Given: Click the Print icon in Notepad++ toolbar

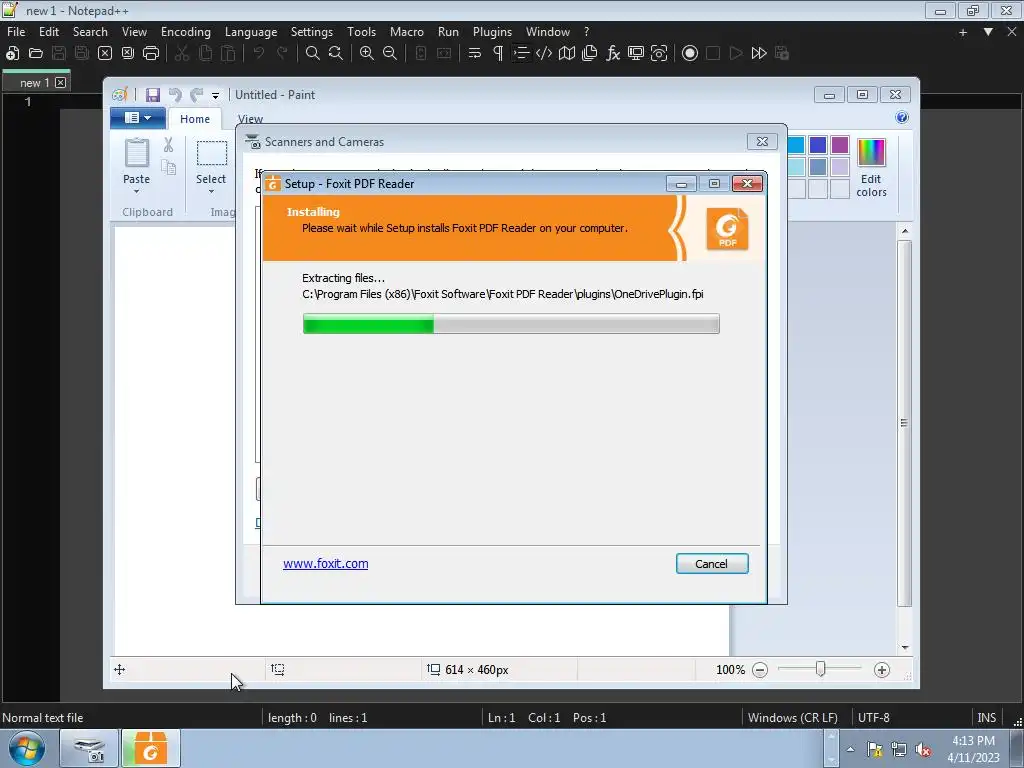Looking at the screenshot, I should point(151,54).
